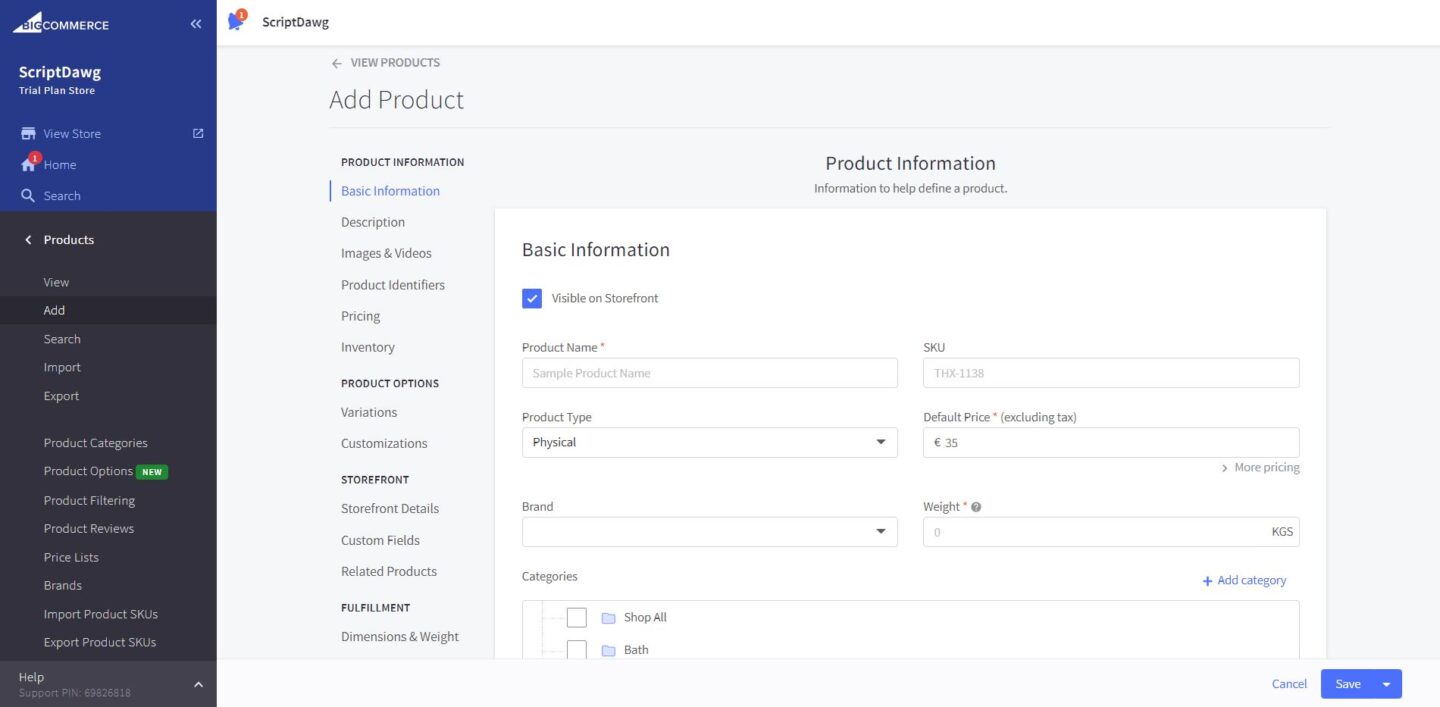The width and height of the screenshot is (1440, 707).
Task: Click the Save button
Action: coord(1347,684)
